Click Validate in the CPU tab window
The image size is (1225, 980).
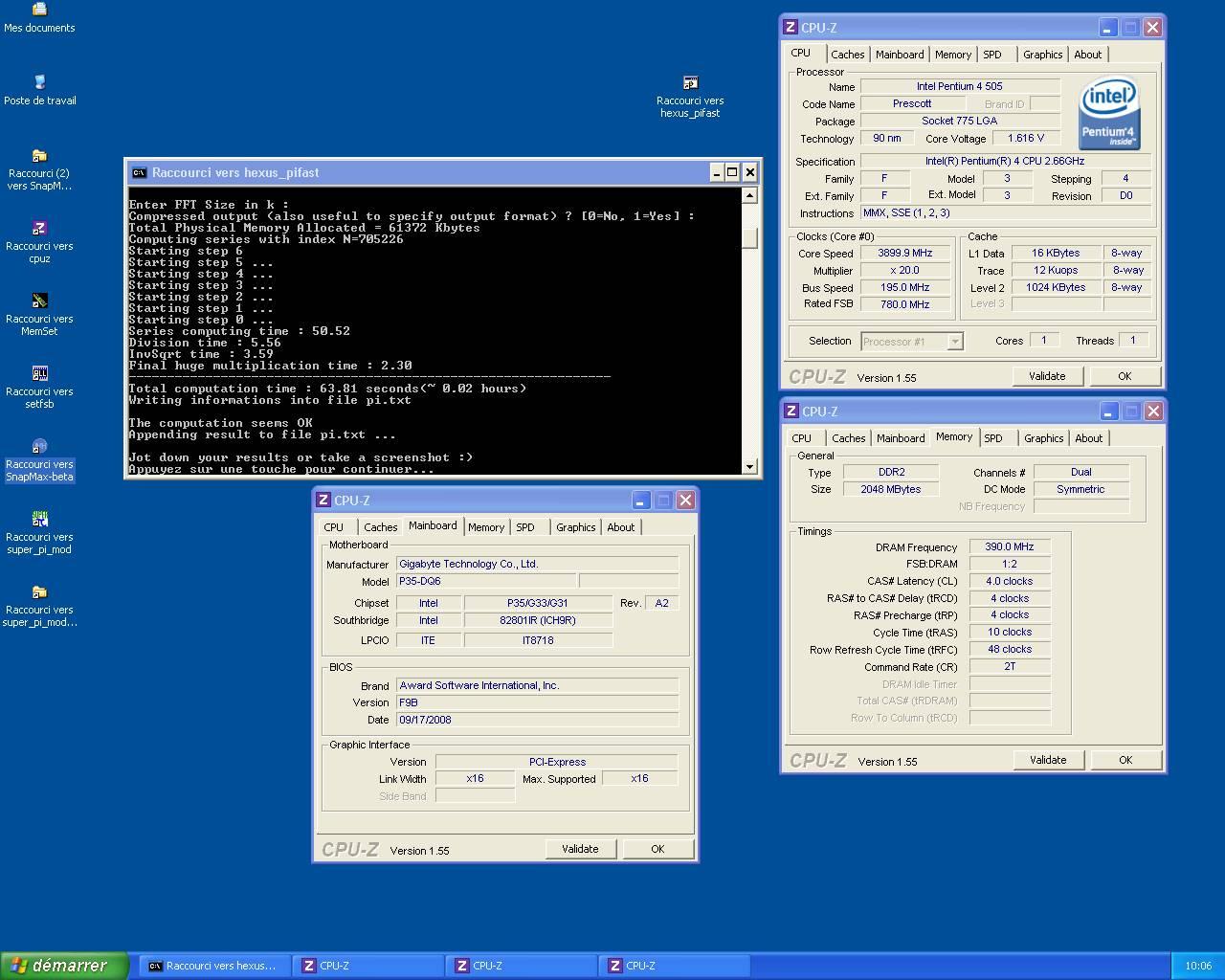click(x=1047, y=376)
